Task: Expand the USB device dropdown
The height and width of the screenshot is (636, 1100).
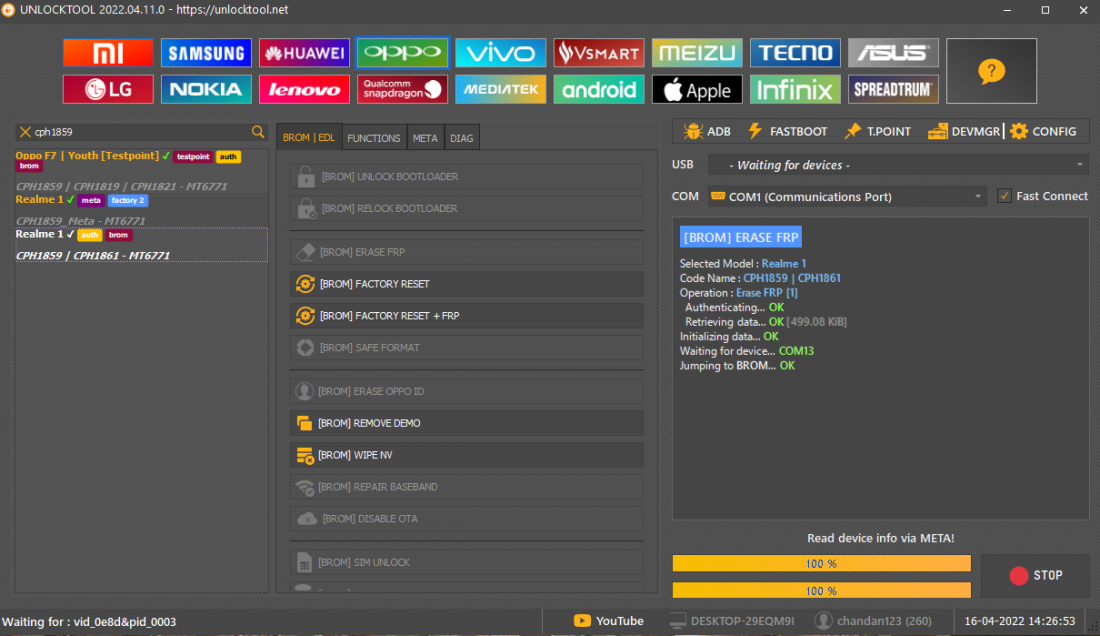Action: point(1080,165)
